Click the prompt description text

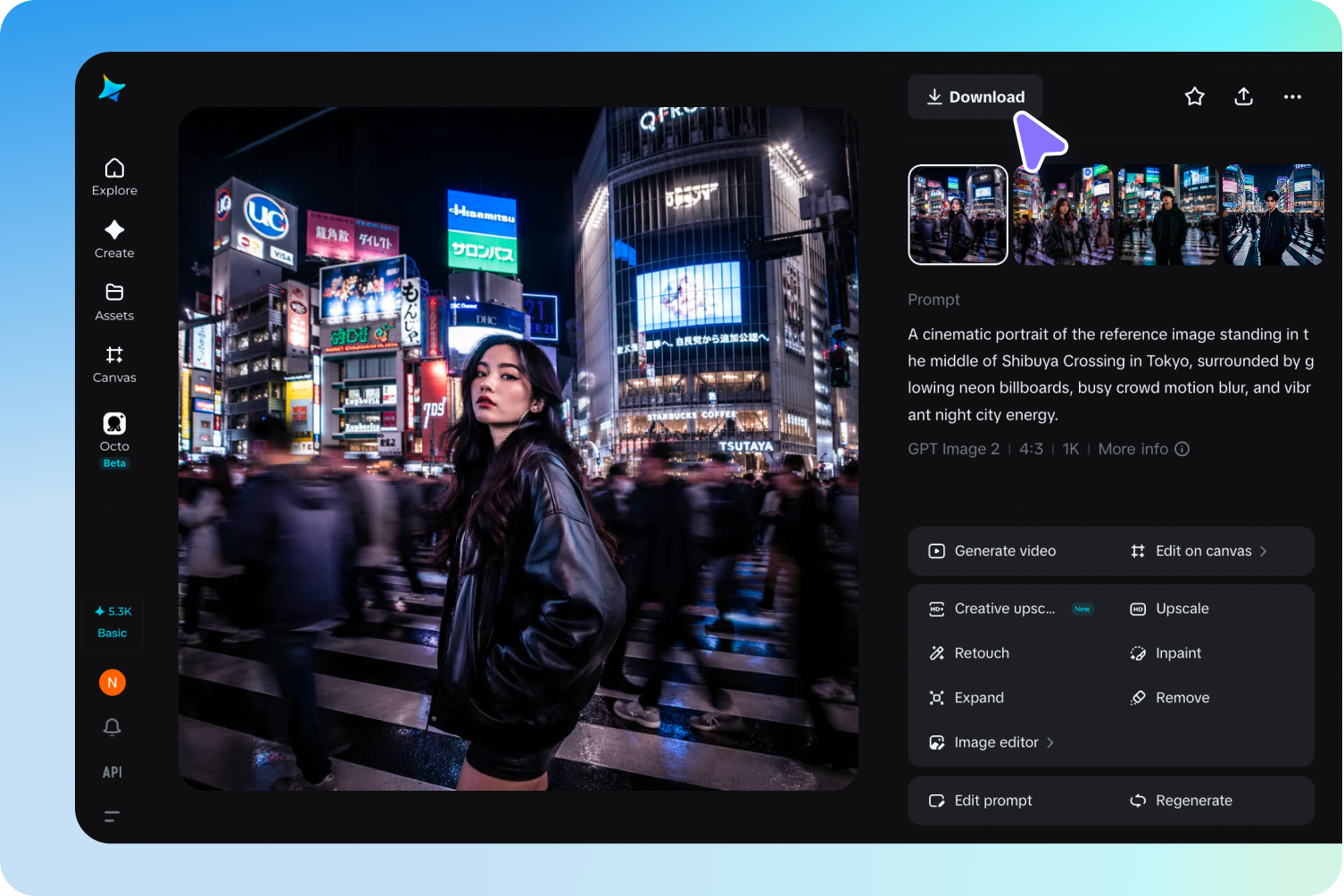pyautogui.click(x=1111, y=374)
